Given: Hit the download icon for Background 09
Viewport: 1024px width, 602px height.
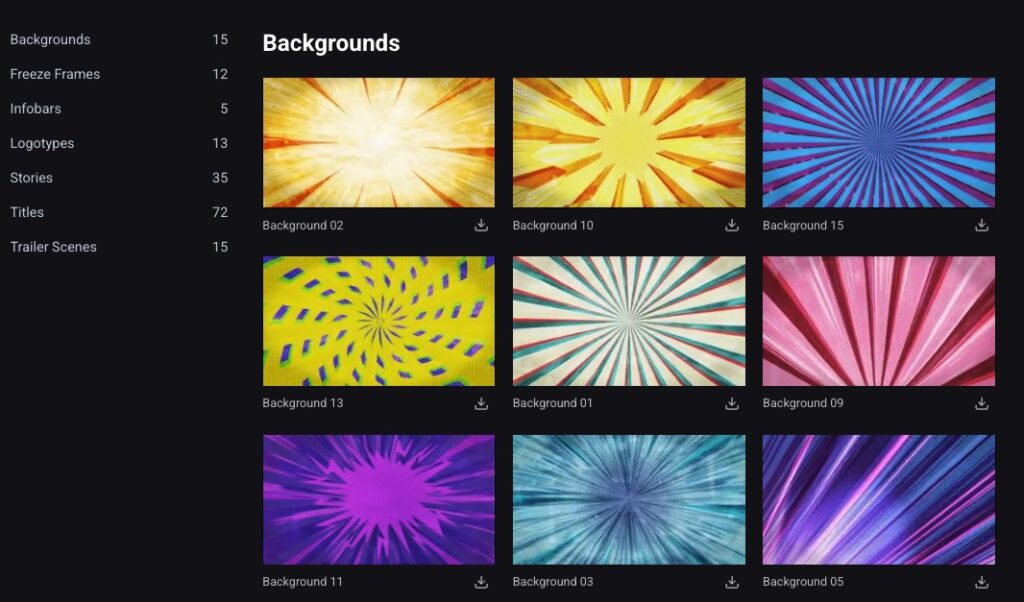Looking at the screenshot, I should (x=982, y=403).
